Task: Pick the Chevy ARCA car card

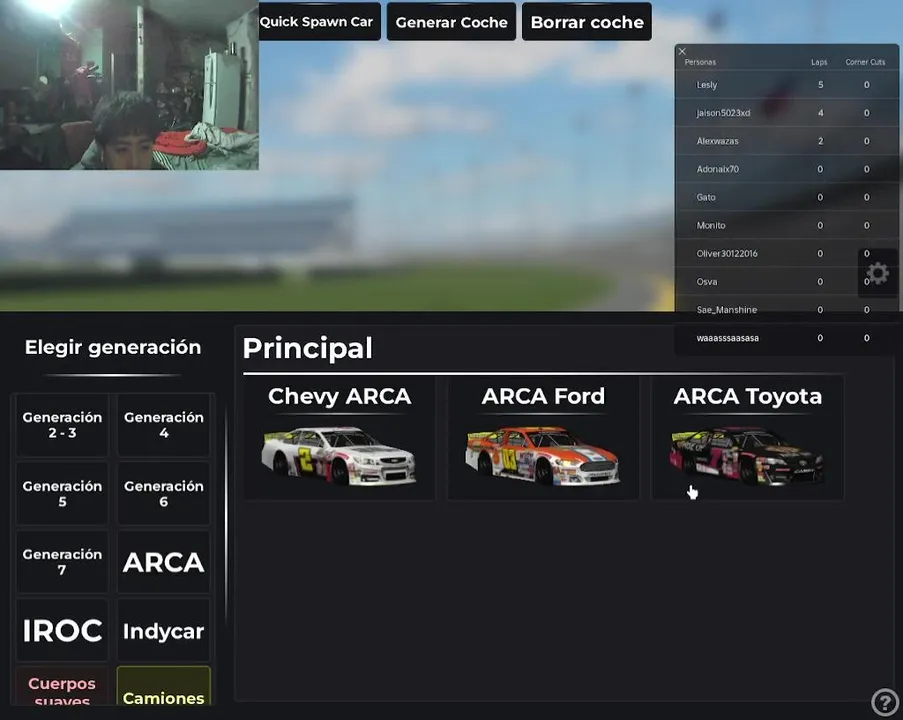Action: (339, 438)
